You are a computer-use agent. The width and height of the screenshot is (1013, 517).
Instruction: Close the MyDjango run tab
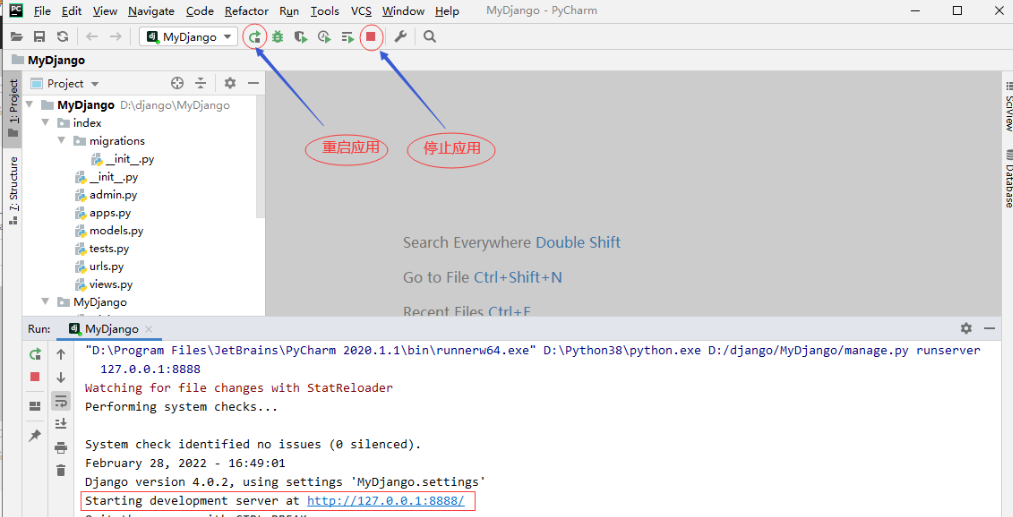point(149,329)
